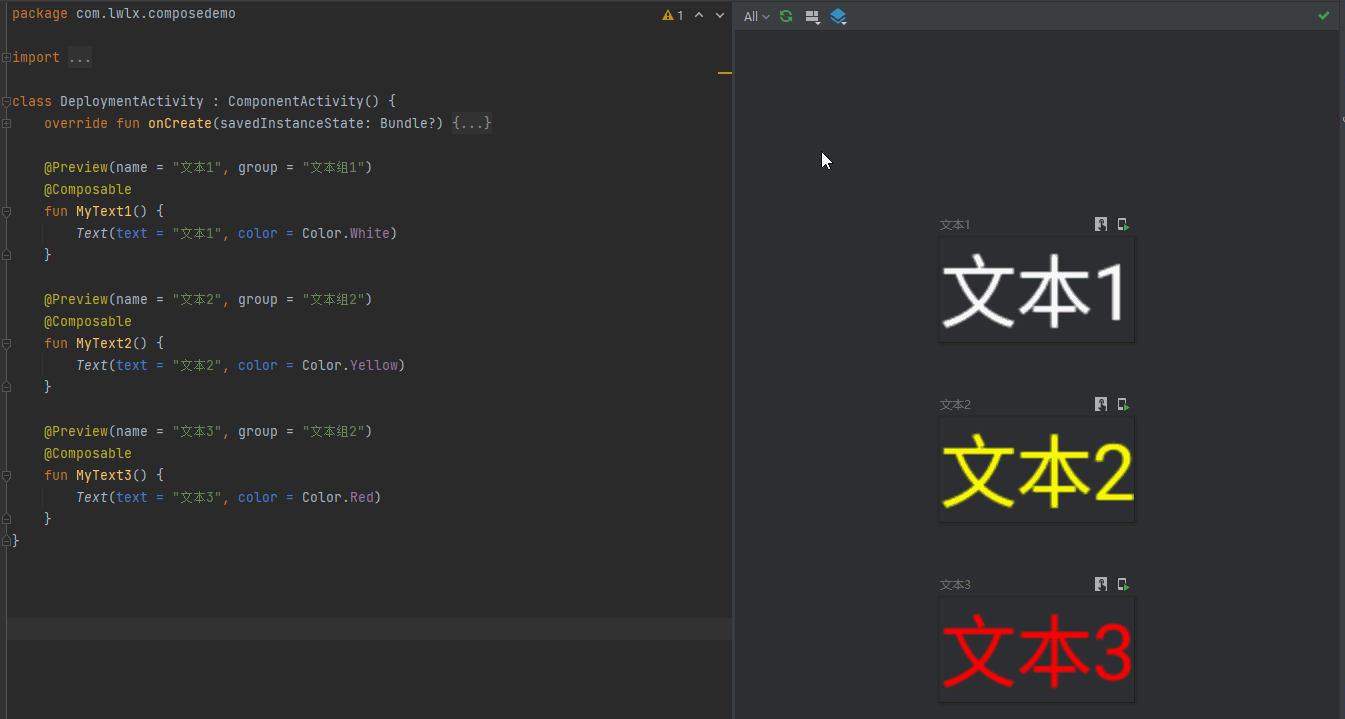1345x719 pixels.
Task: Click the blue layout switcher icon
Action: coord(838,16)
